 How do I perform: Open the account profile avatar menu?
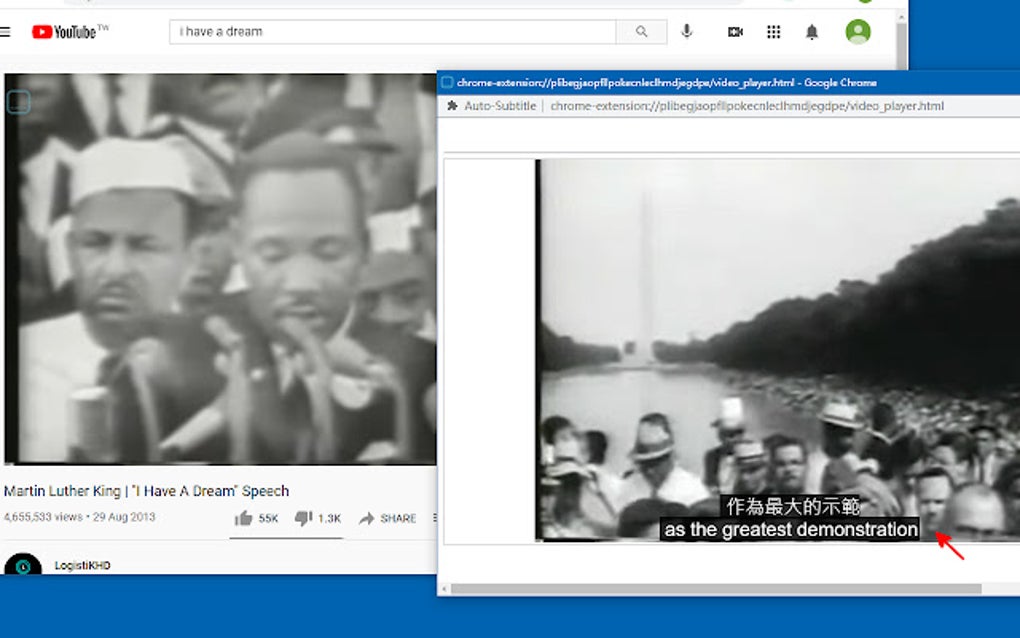(857, 31)
